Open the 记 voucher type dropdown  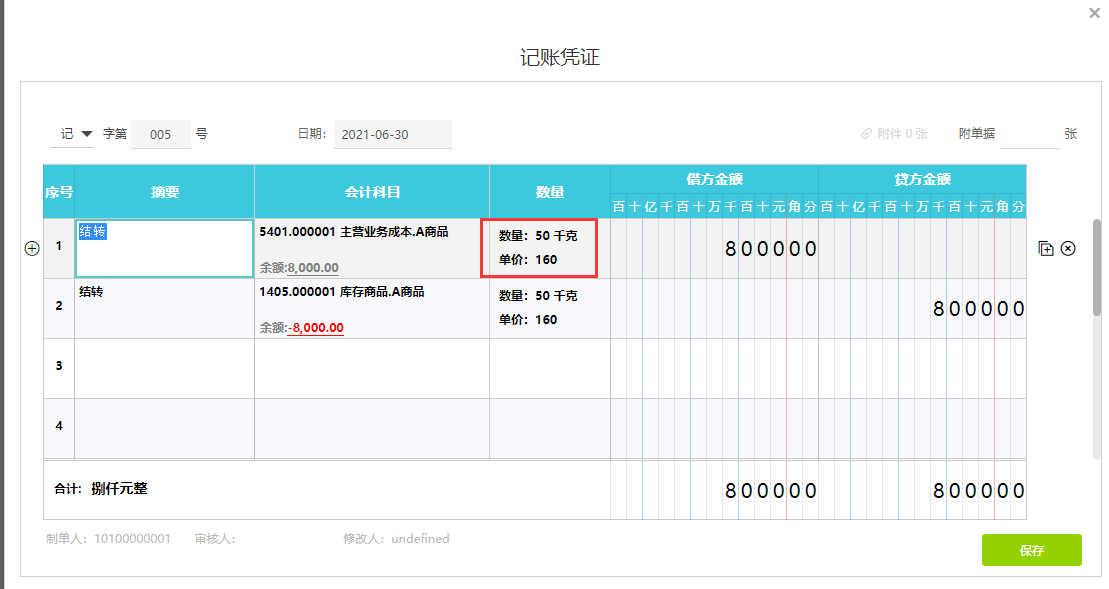pos(76,134)
